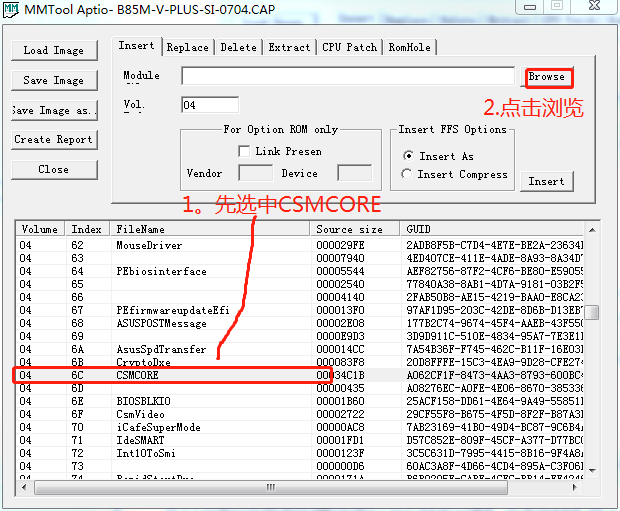Click the Save Image as button
Image resolution: width=620 pixels, height=511 pixels.
tap(54, 110)
